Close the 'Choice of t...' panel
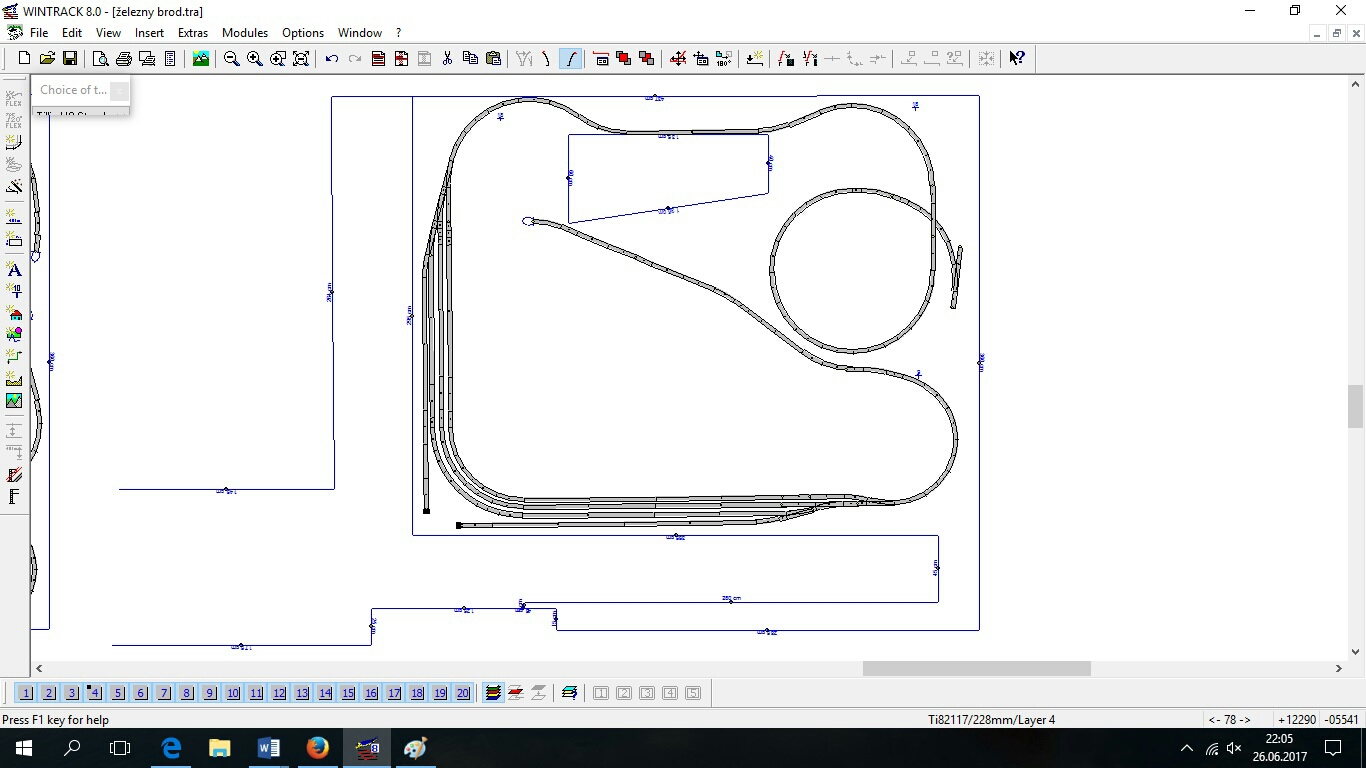 119,91
